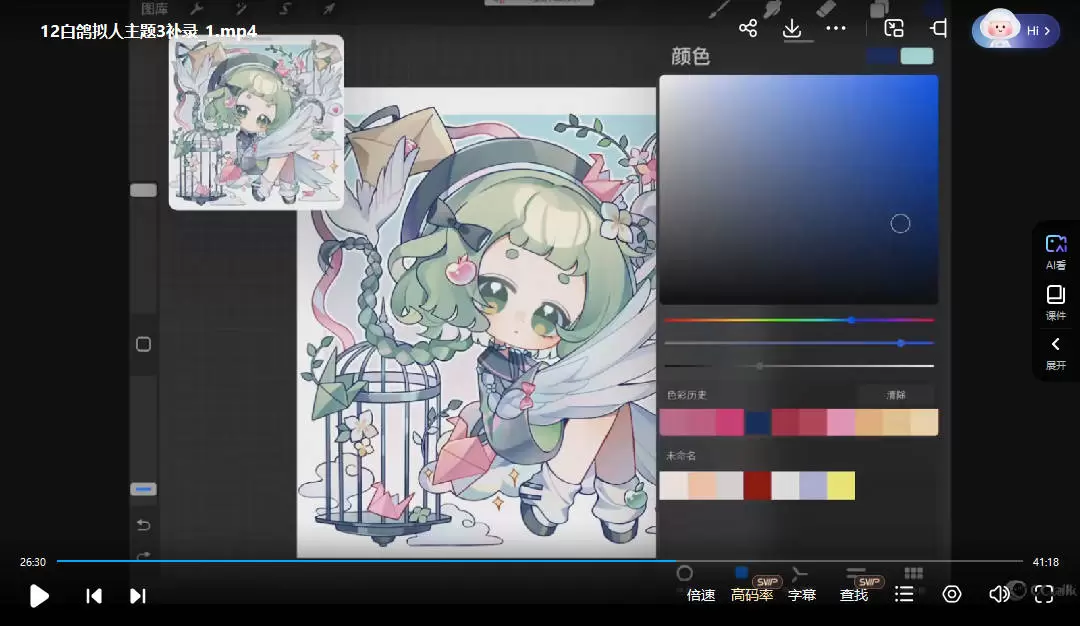Viewport: 1080px width, 626px height.
Task: Click the share icon
Action: click(748, 28)
